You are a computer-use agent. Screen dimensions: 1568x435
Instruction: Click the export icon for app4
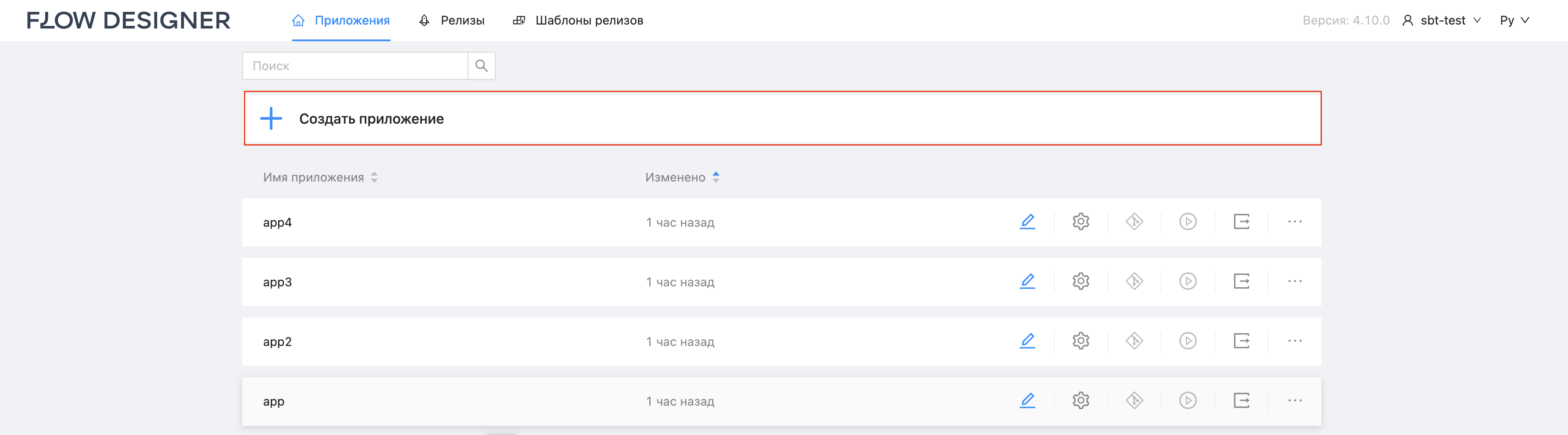tap(1241, 221)
